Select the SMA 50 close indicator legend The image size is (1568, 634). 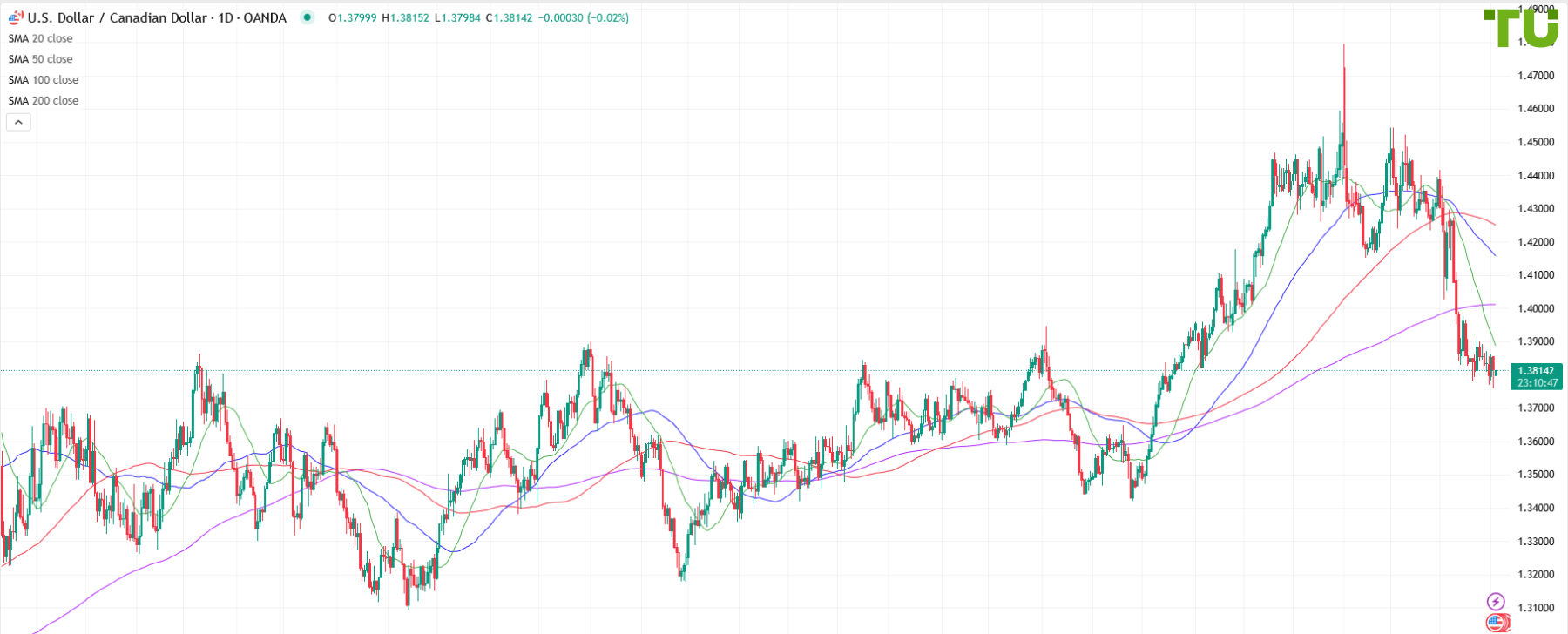coord(41,59)
